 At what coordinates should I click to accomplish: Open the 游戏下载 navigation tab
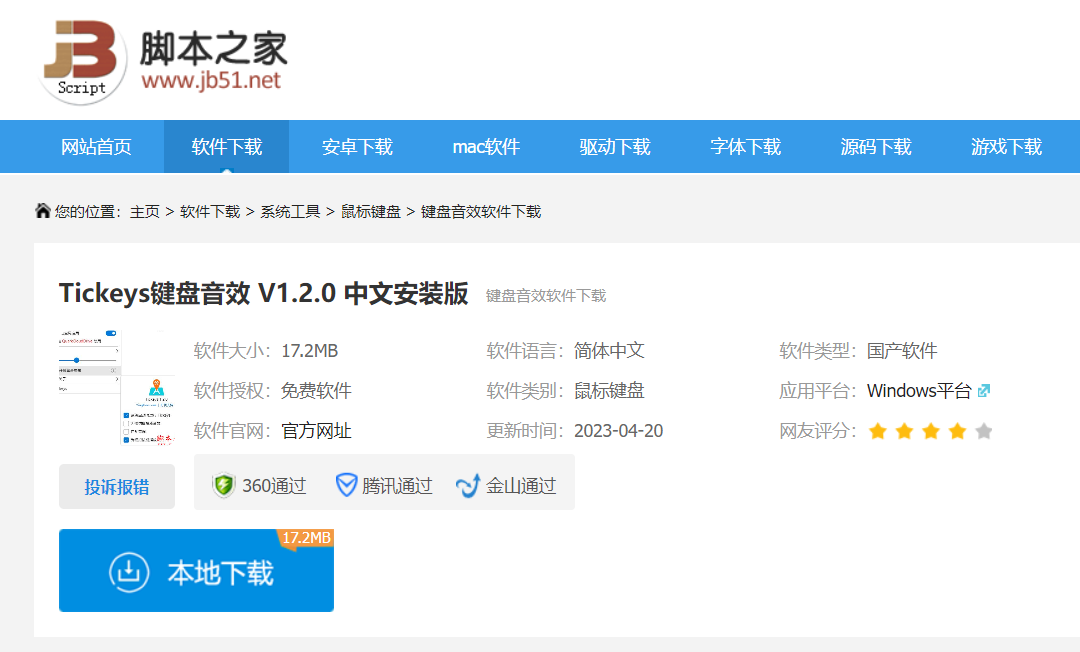pos(1006,147)
